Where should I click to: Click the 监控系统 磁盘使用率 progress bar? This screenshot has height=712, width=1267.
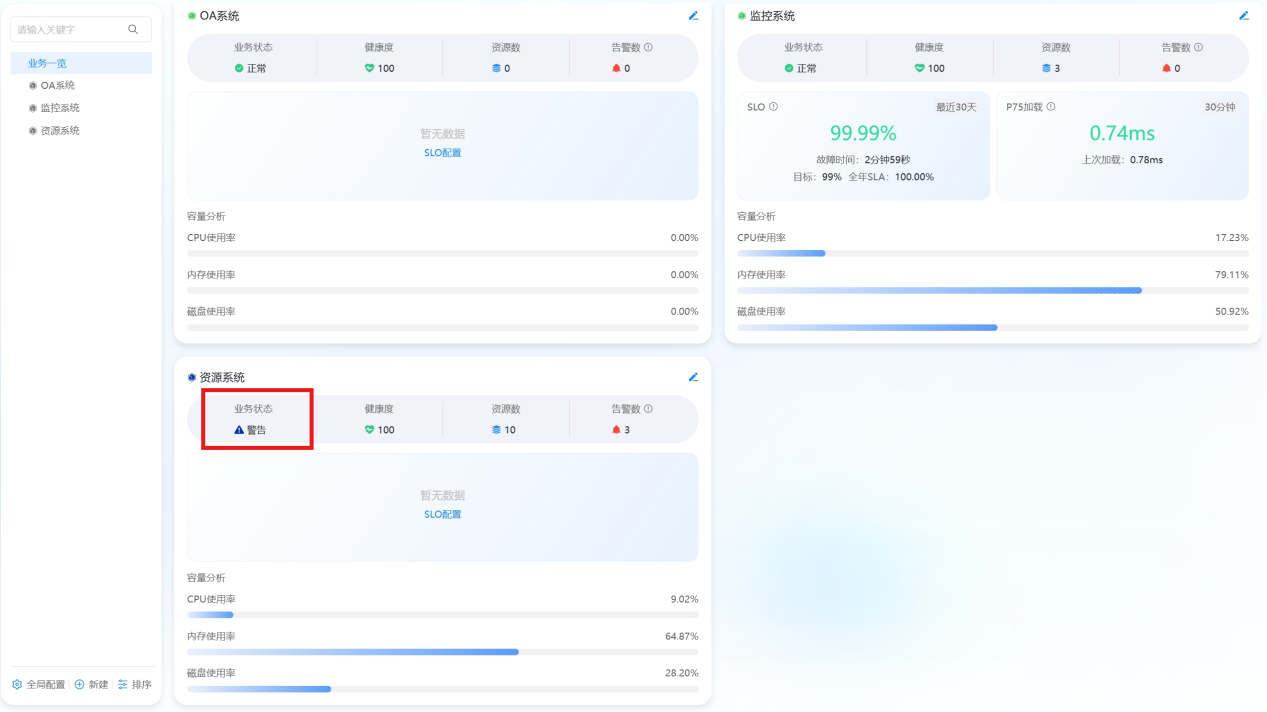click(x=993, y=327)
